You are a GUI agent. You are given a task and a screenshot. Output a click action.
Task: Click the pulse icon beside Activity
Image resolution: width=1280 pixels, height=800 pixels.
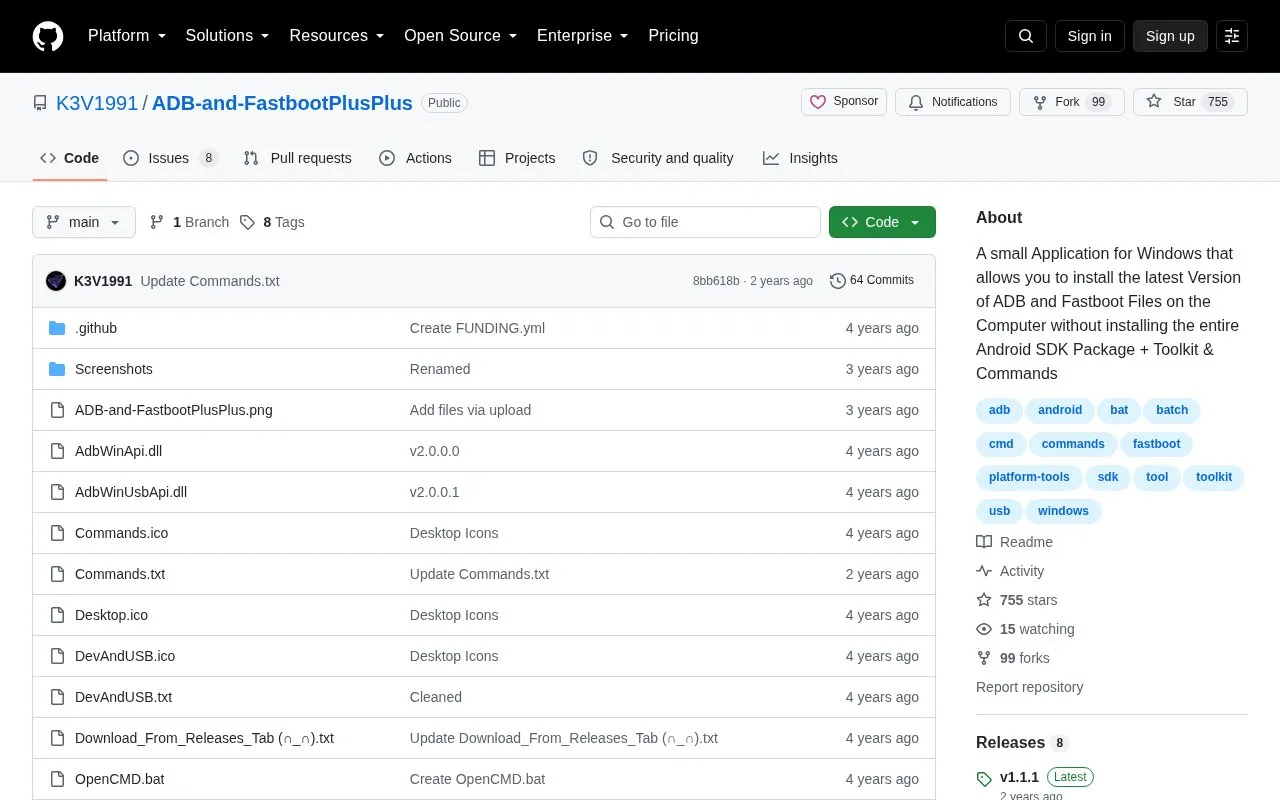984,571
